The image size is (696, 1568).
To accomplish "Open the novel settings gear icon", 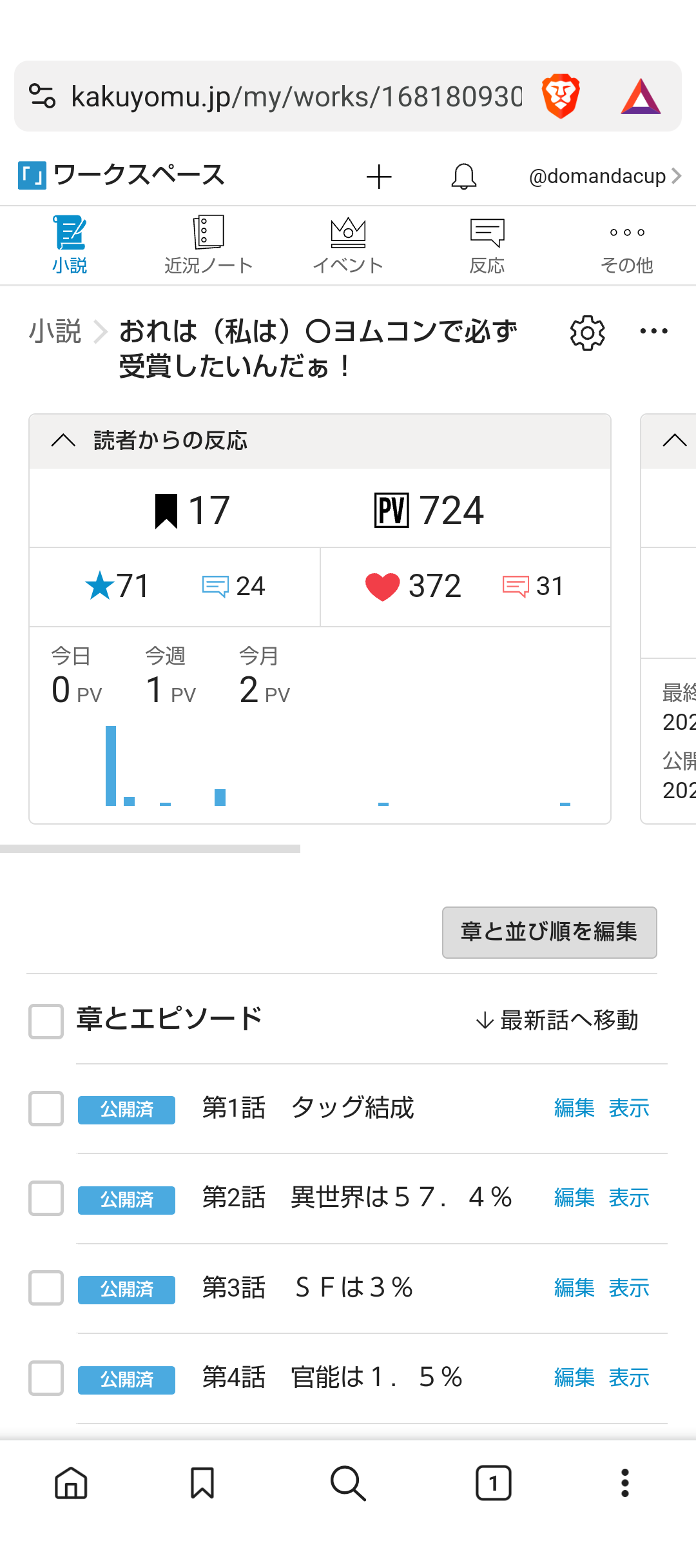I will click(587, 333).
